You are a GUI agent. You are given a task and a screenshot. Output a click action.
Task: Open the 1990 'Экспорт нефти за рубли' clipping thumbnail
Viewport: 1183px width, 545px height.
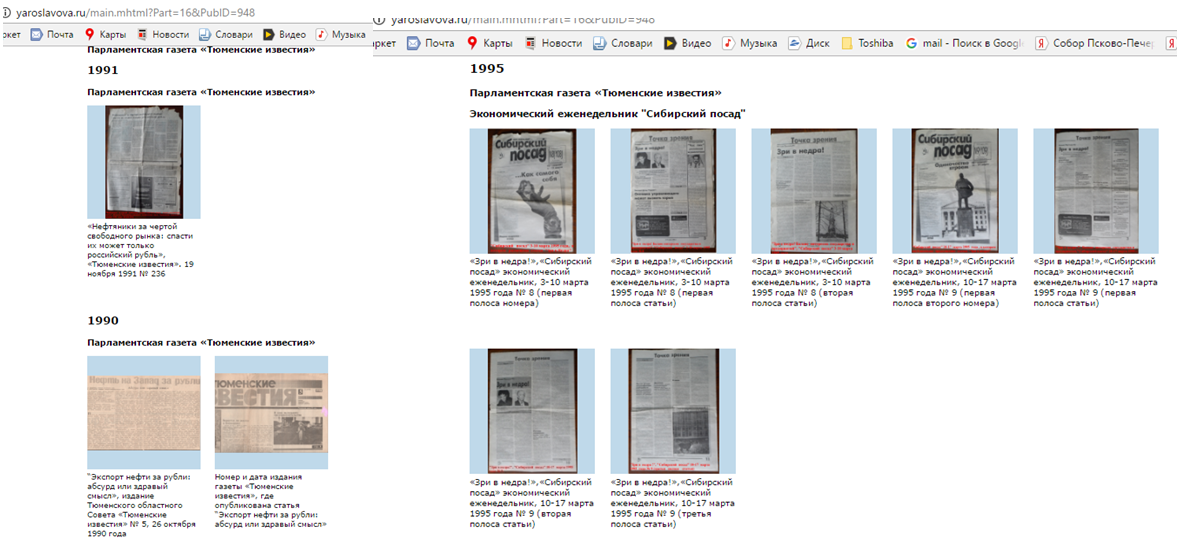(x=144, y=412)
